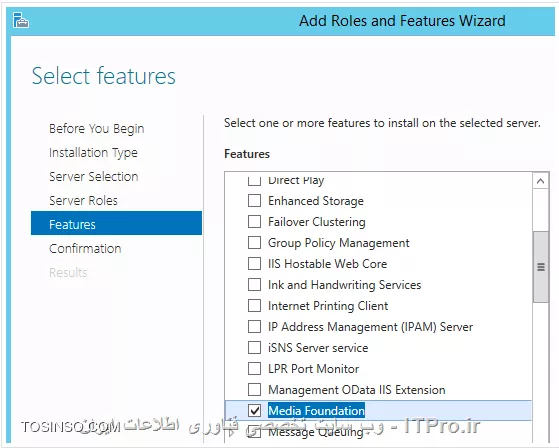Enable the LPR Port Monitor checkbox

click(254, 368)
